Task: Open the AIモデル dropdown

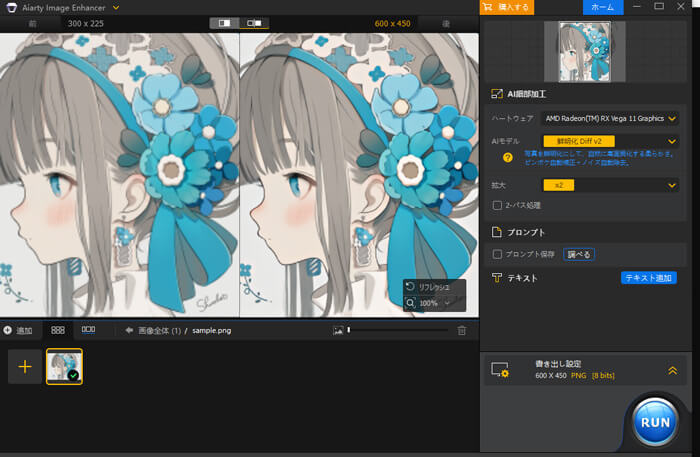Action: point(672,142)
